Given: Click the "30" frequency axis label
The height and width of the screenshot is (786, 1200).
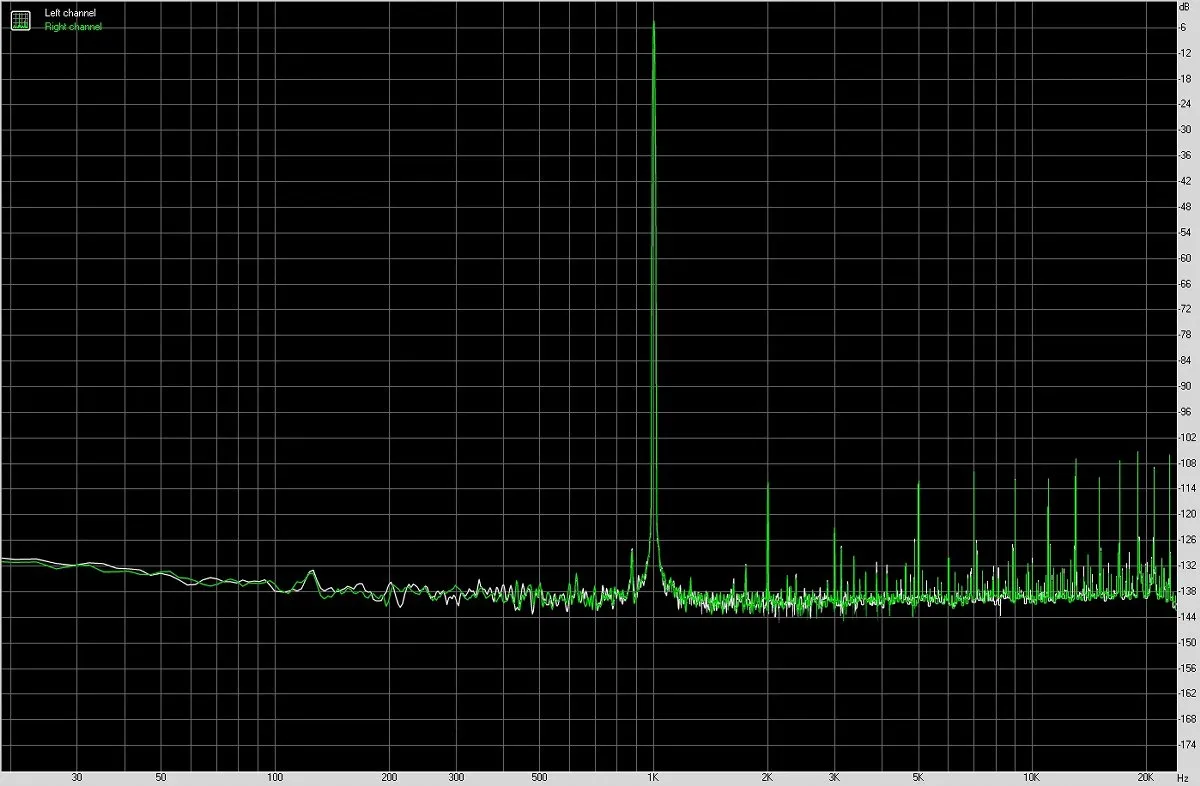Looking at the screenshot, I should pyautogui.click(x=77, y=777).
